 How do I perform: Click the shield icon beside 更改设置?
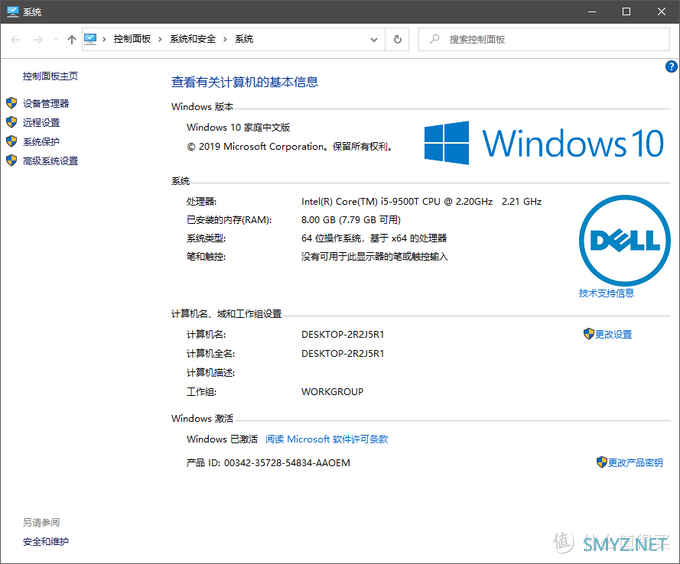(x=588, y=334)
